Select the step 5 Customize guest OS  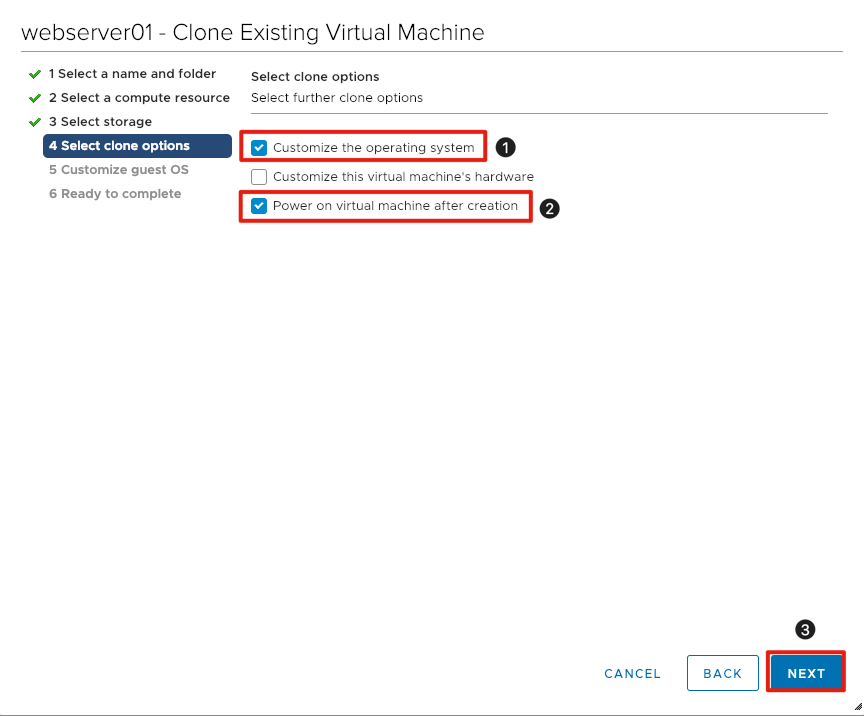pos(118,169)
